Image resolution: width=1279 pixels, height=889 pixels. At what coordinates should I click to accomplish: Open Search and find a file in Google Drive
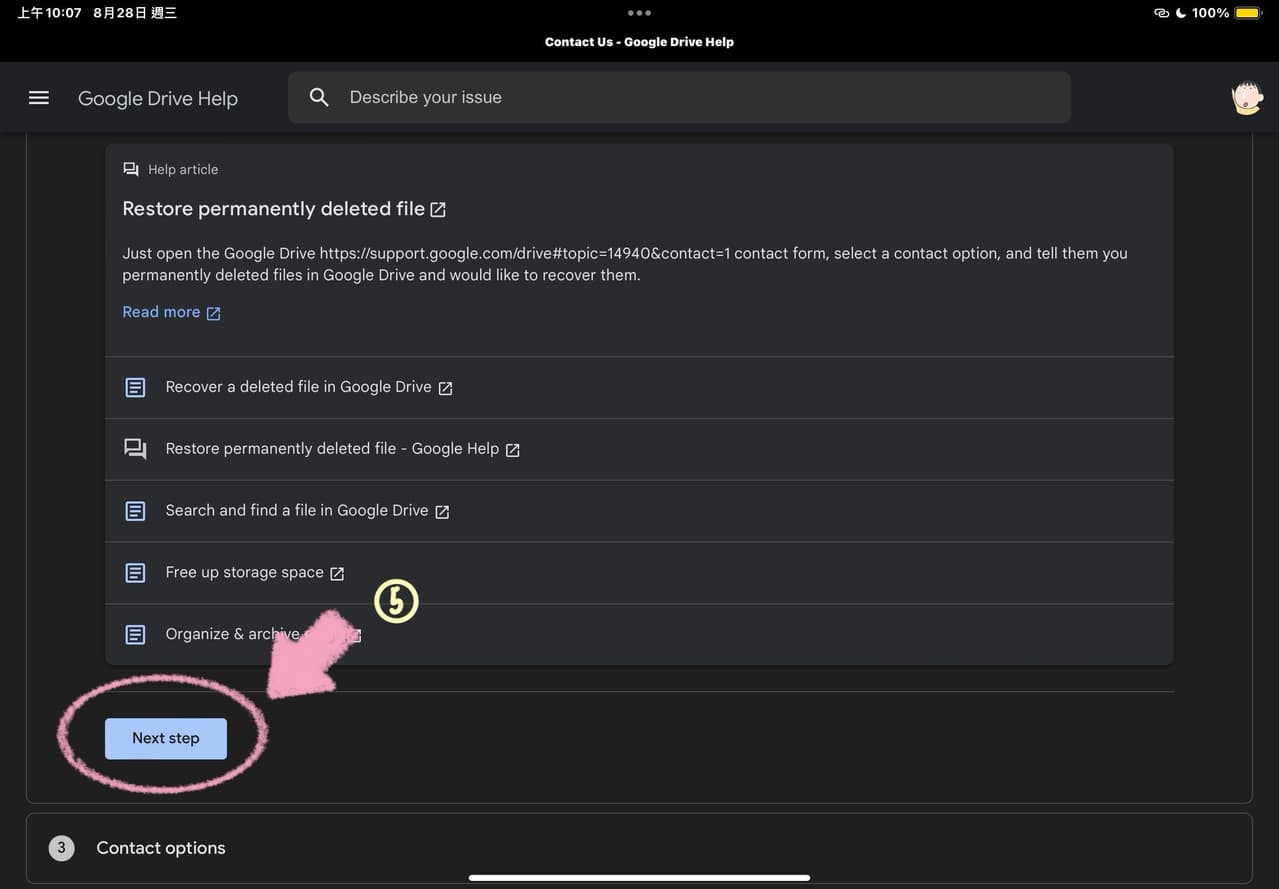click(297, 510)
